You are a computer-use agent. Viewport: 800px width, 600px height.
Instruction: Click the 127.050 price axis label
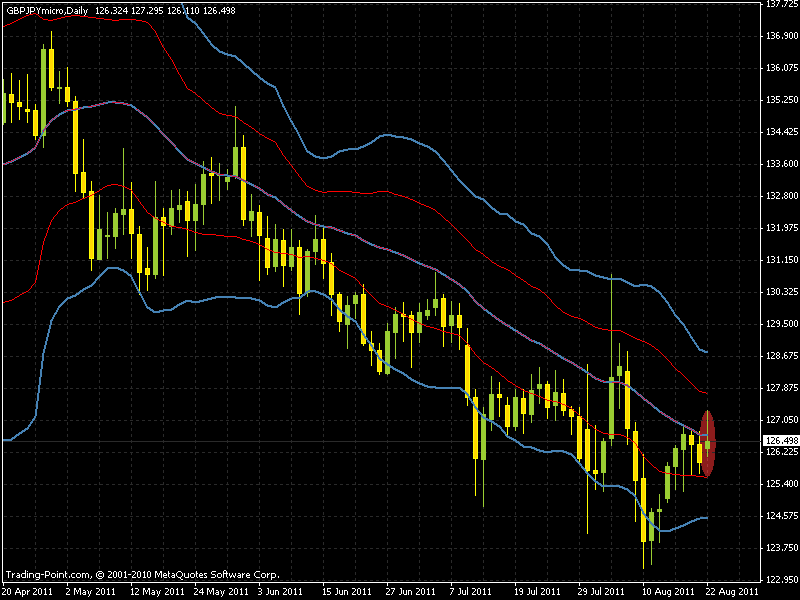[x=782, y=420]
